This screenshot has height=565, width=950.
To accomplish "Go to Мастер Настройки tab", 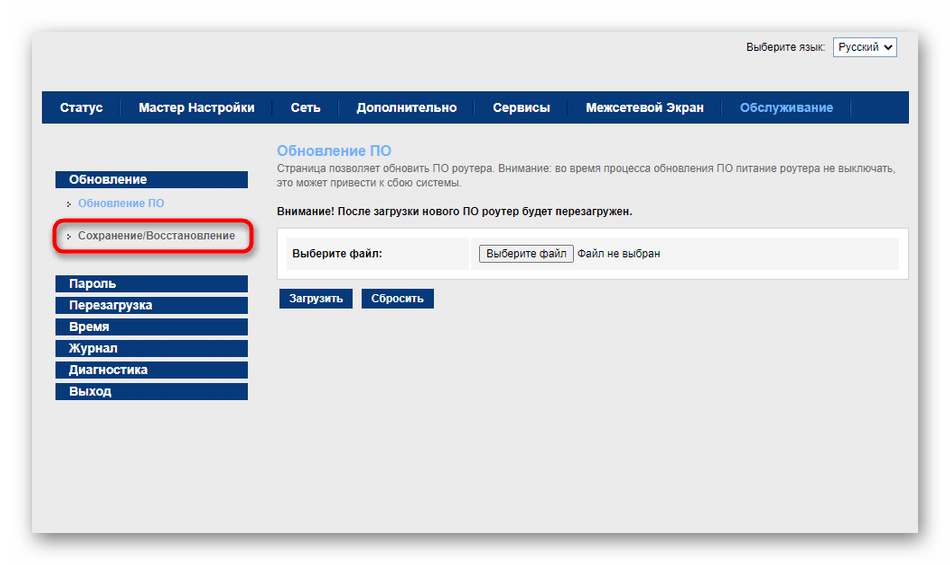I will (196, 108).
